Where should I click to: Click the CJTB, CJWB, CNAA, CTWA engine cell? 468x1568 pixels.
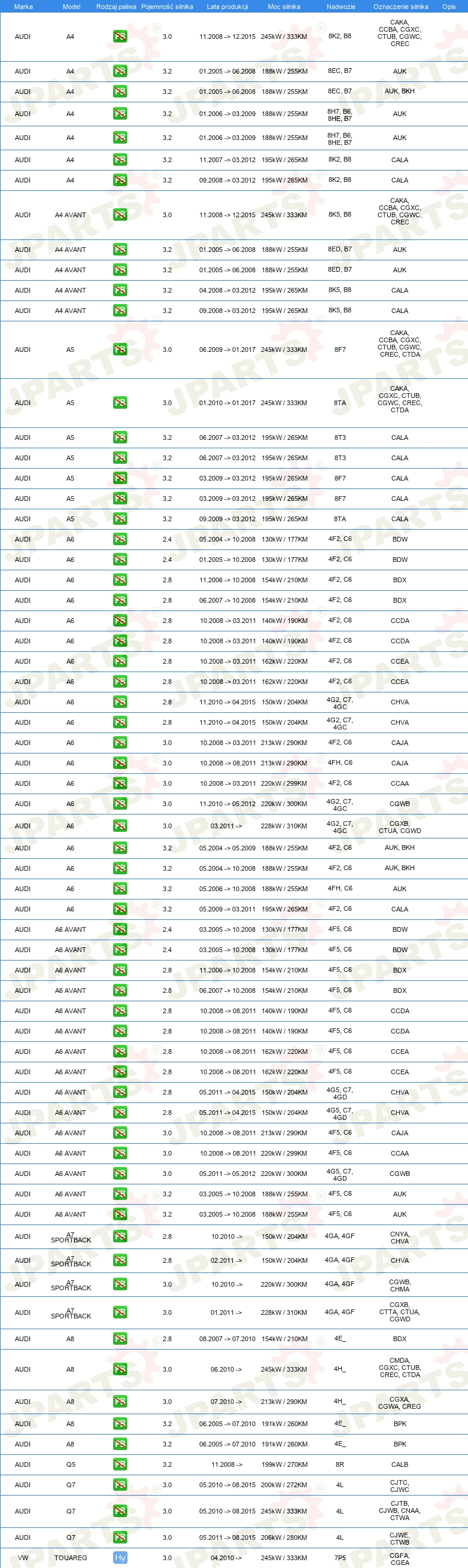click(x=400, y=1511)
